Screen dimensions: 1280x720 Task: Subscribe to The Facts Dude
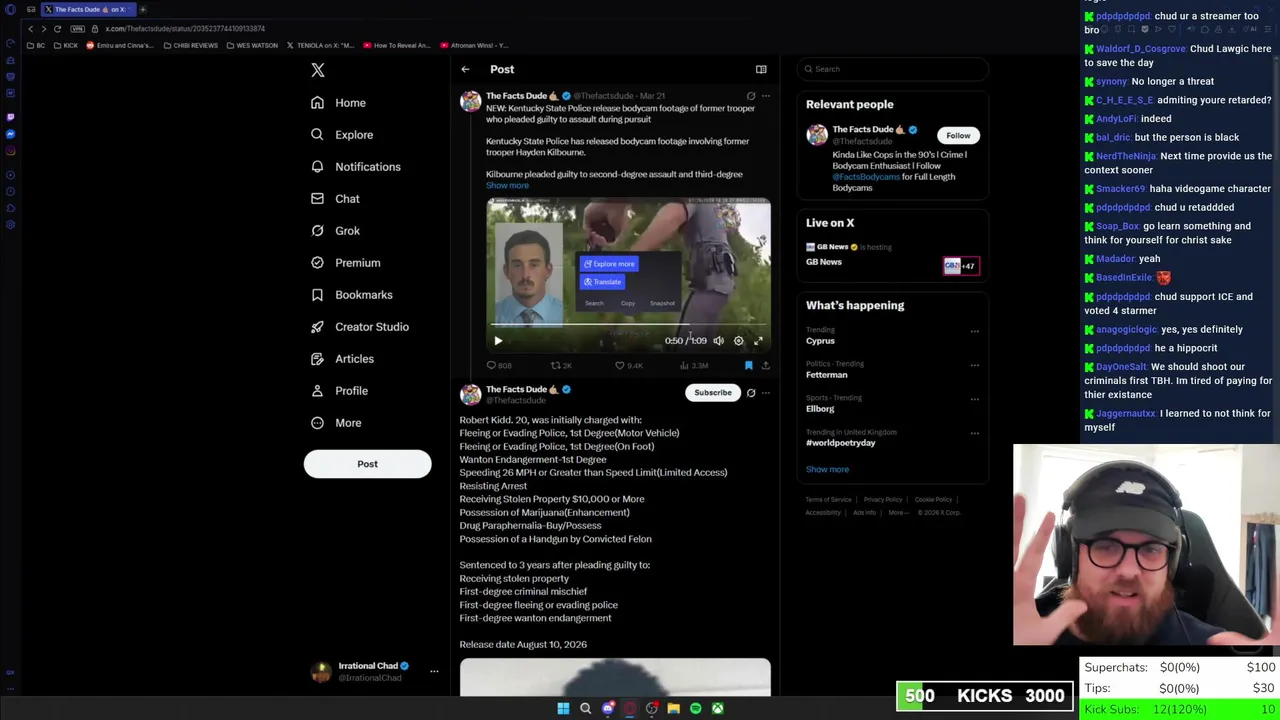(x=713, y=392)
